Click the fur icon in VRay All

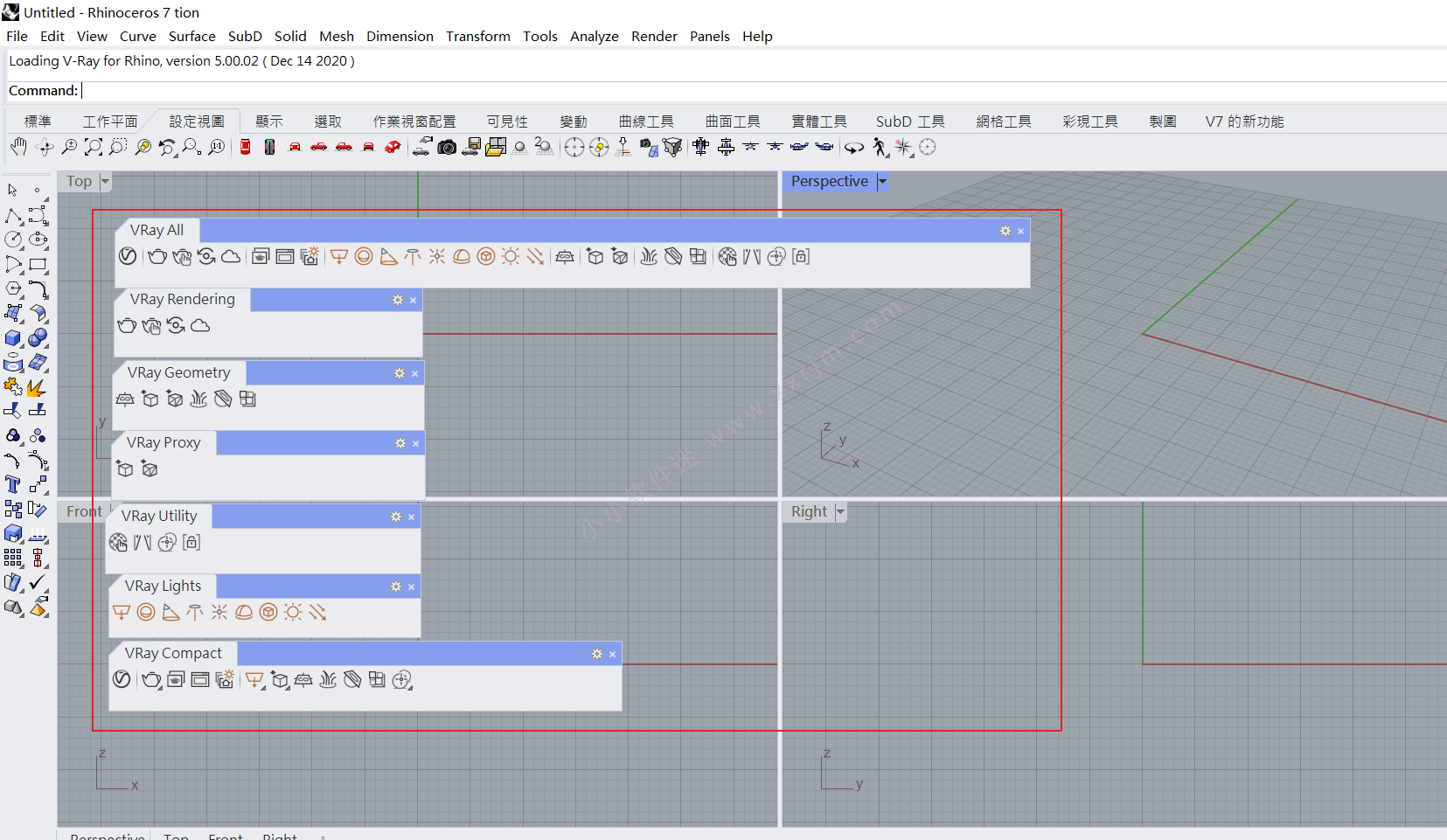tap(649, 256)
